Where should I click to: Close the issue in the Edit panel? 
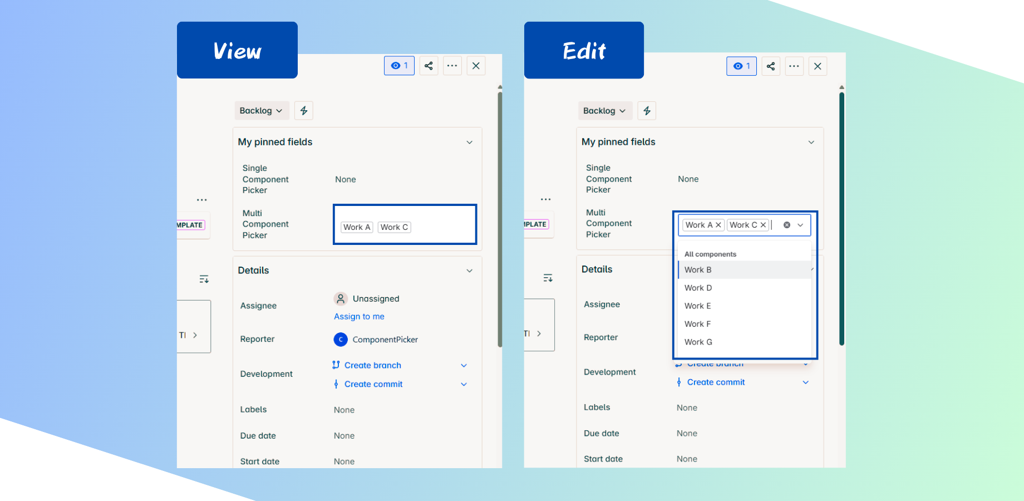click(x=818, y=66)
